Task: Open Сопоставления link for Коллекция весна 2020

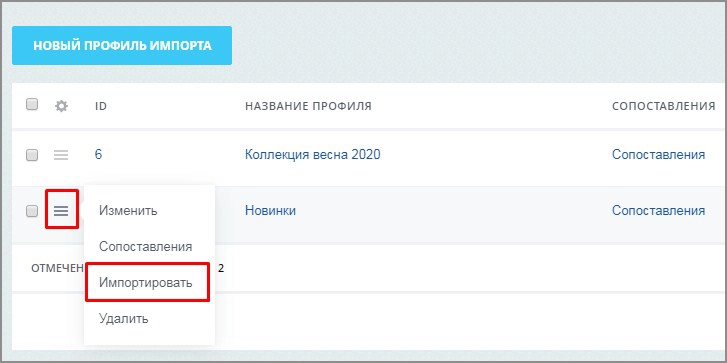Action: (x=658, y=154)
